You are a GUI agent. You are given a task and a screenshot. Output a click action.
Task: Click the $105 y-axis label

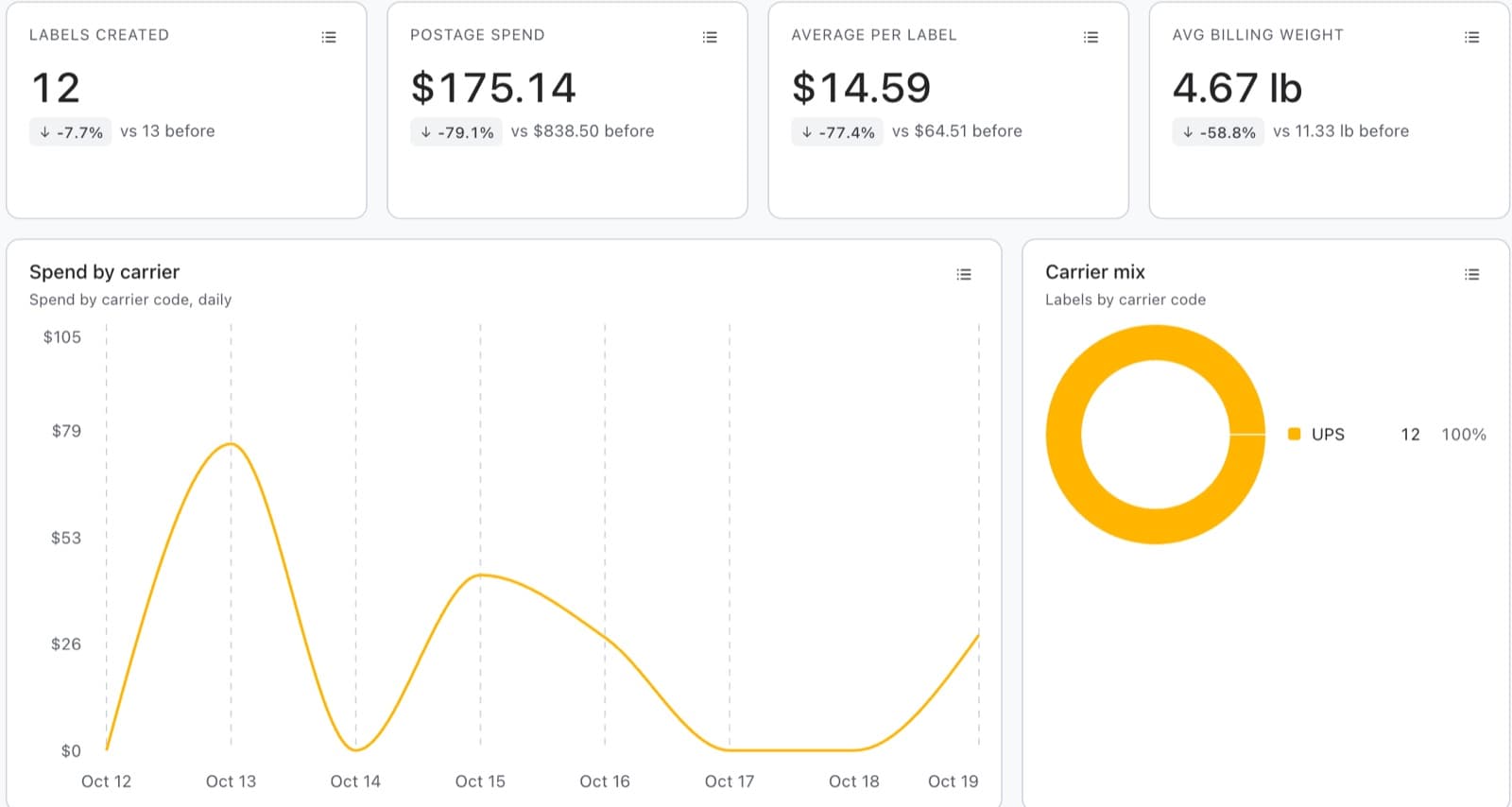tap(62, 337)
